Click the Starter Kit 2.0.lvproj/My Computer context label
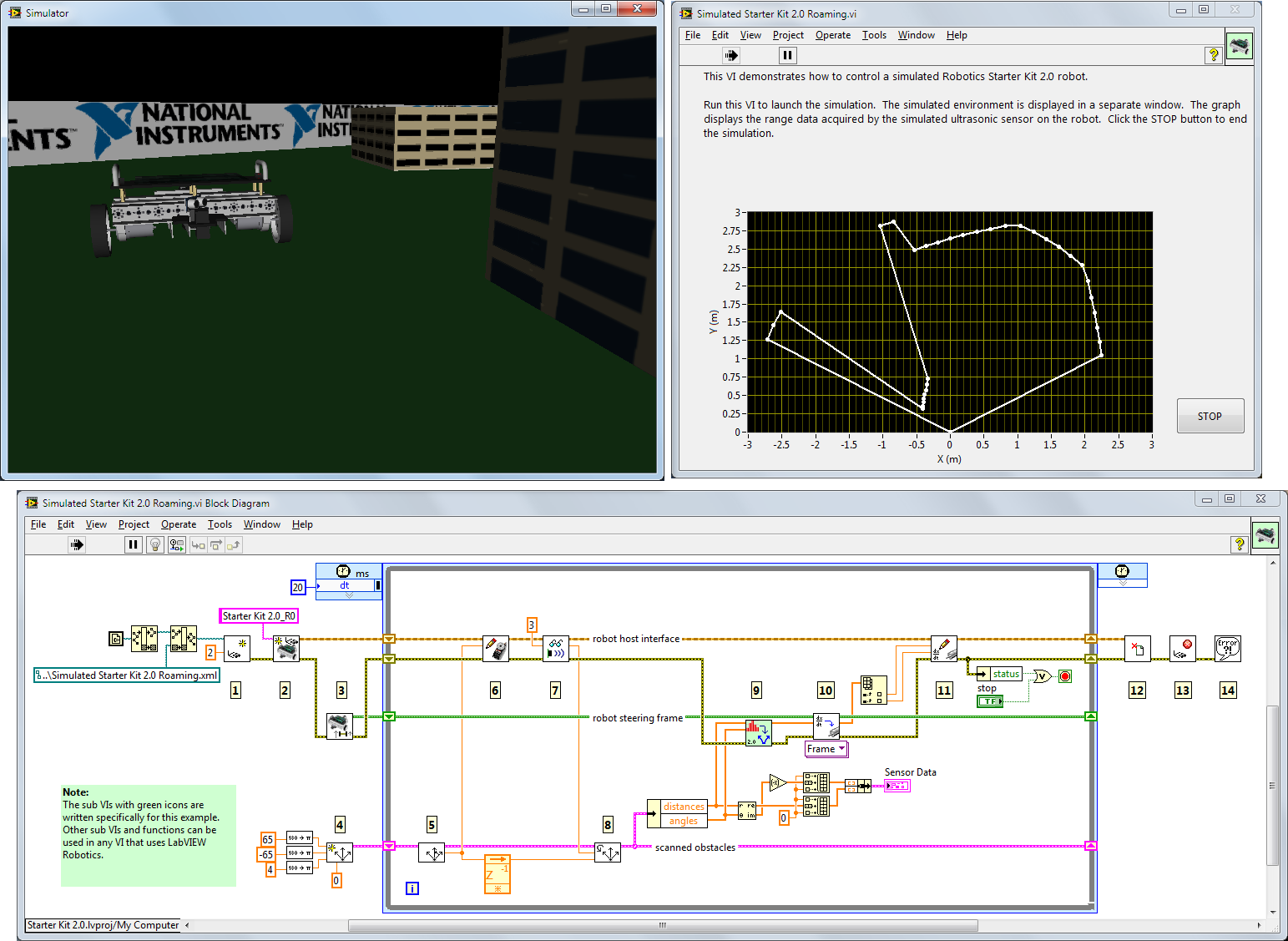The image size is (1288, 941). click(x=103, y=925)
